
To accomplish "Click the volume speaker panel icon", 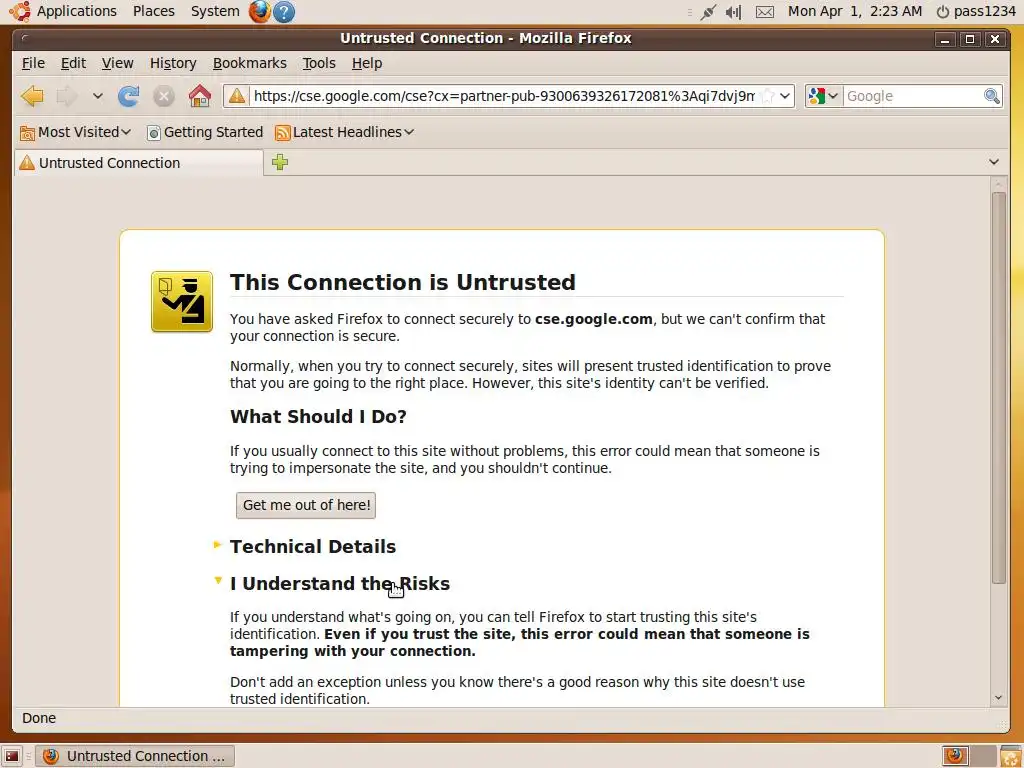I will [733, 12].
